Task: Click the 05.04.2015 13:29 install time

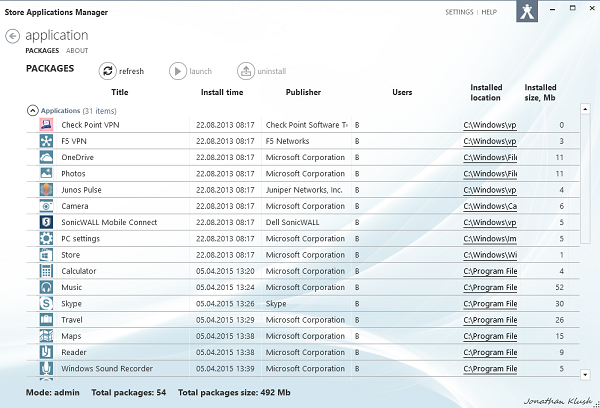Action: 225,320
